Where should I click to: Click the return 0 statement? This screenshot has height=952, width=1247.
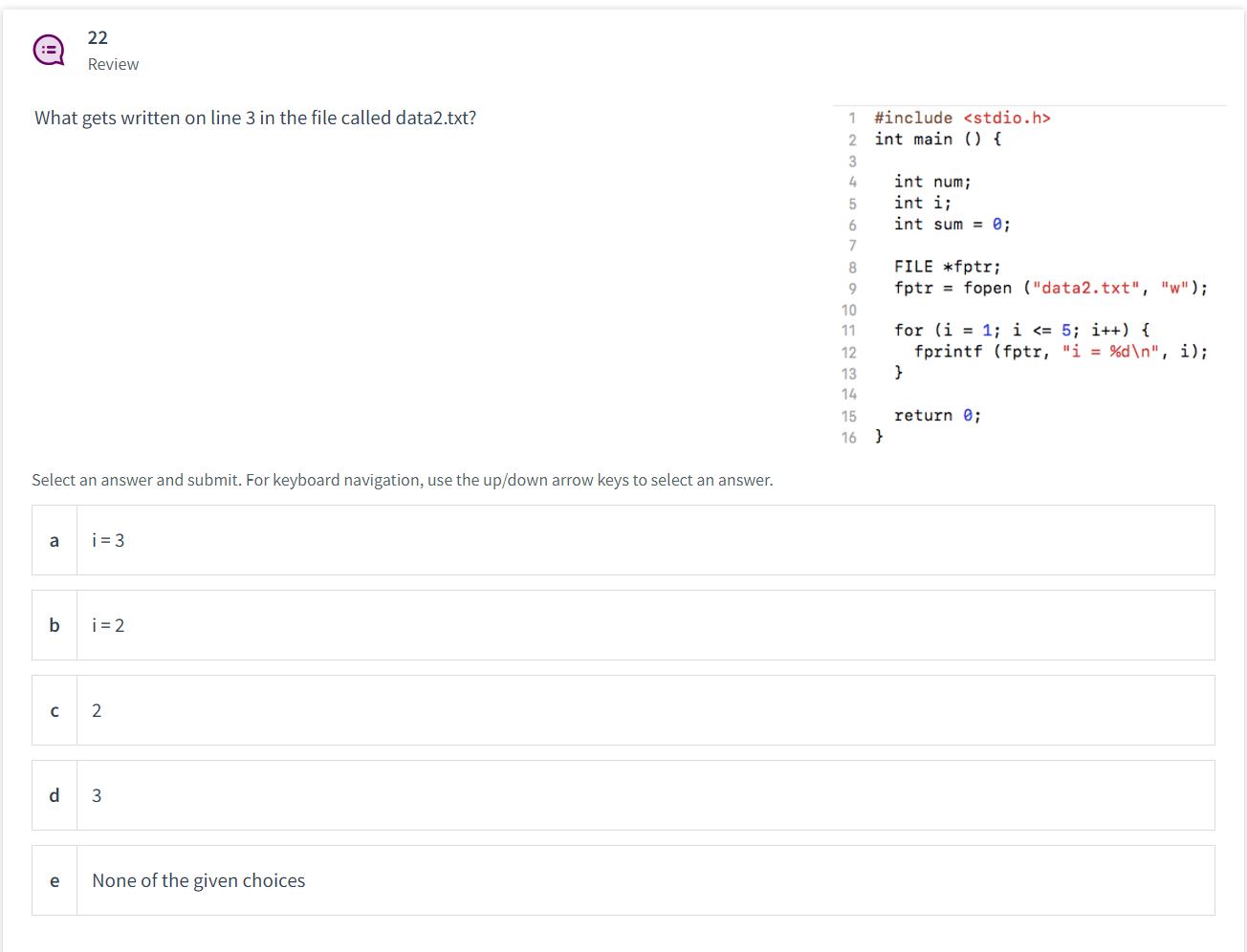tap(937, 415)
